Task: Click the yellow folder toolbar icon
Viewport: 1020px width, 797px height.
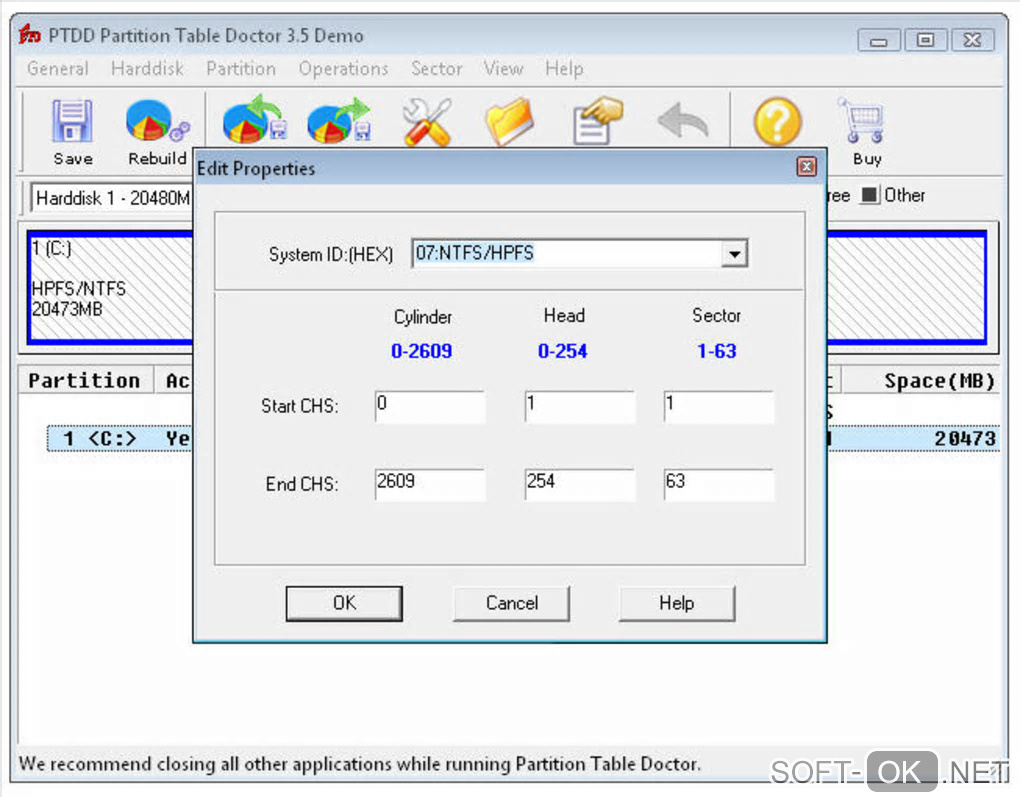Action: point(509,122)
